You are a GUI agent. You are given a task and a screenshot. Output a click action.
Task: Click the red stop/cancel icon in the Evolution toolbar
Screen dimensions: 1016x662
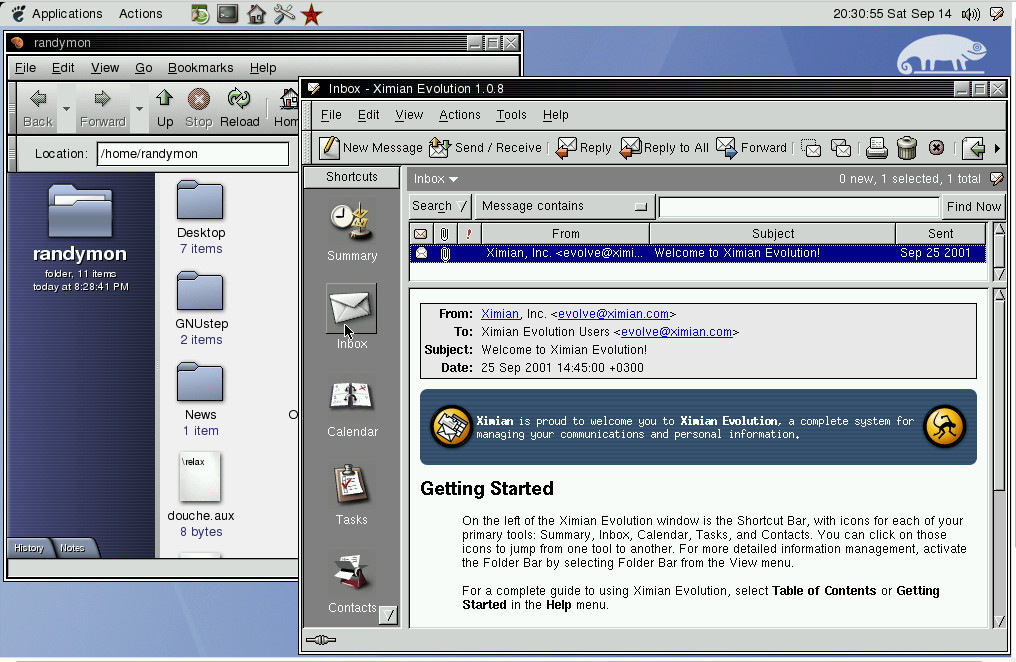tap(936, 148)
